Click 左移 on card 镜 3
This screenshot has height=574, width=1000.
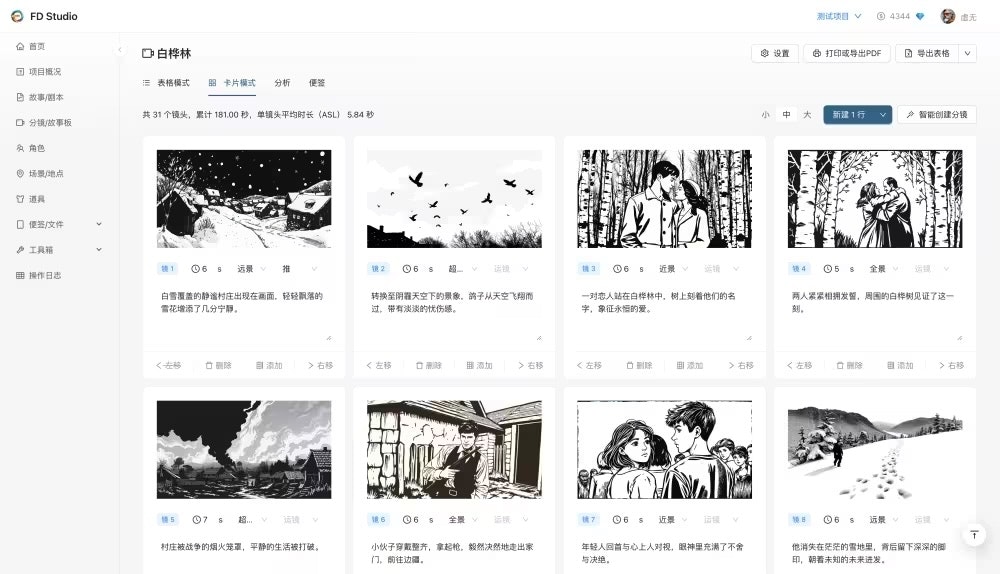589,365
